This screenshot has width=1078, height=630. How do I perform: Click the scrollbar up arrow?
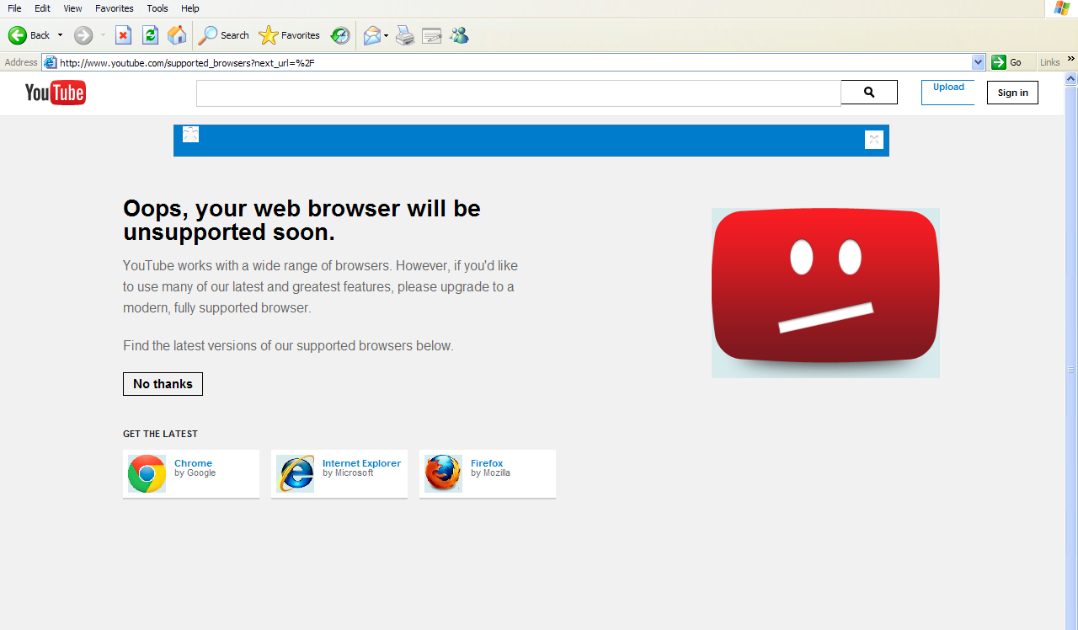[x=1070, y=79]
